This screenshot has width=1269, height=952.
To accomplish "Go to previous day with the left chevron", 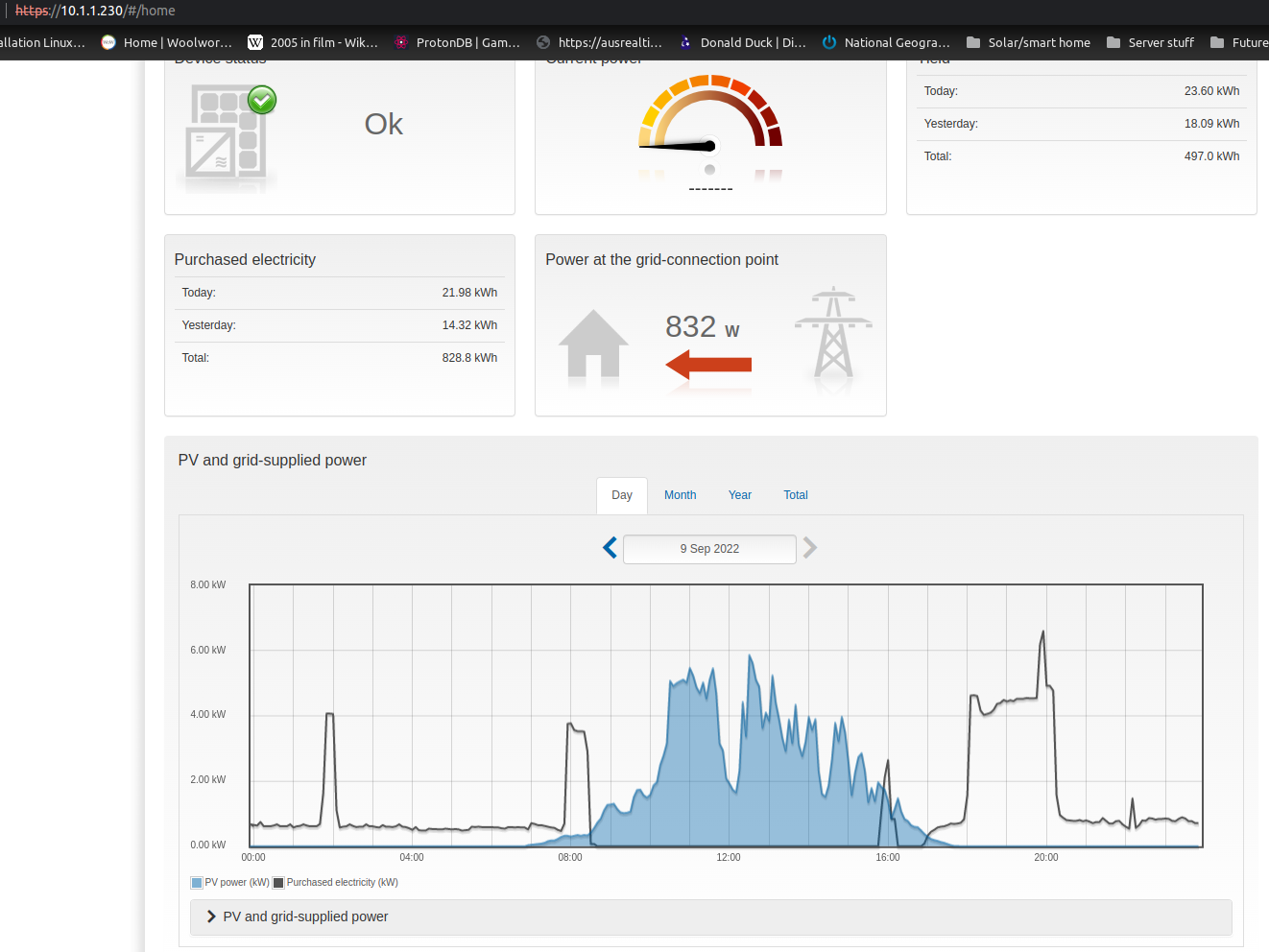I will [609, 548].
